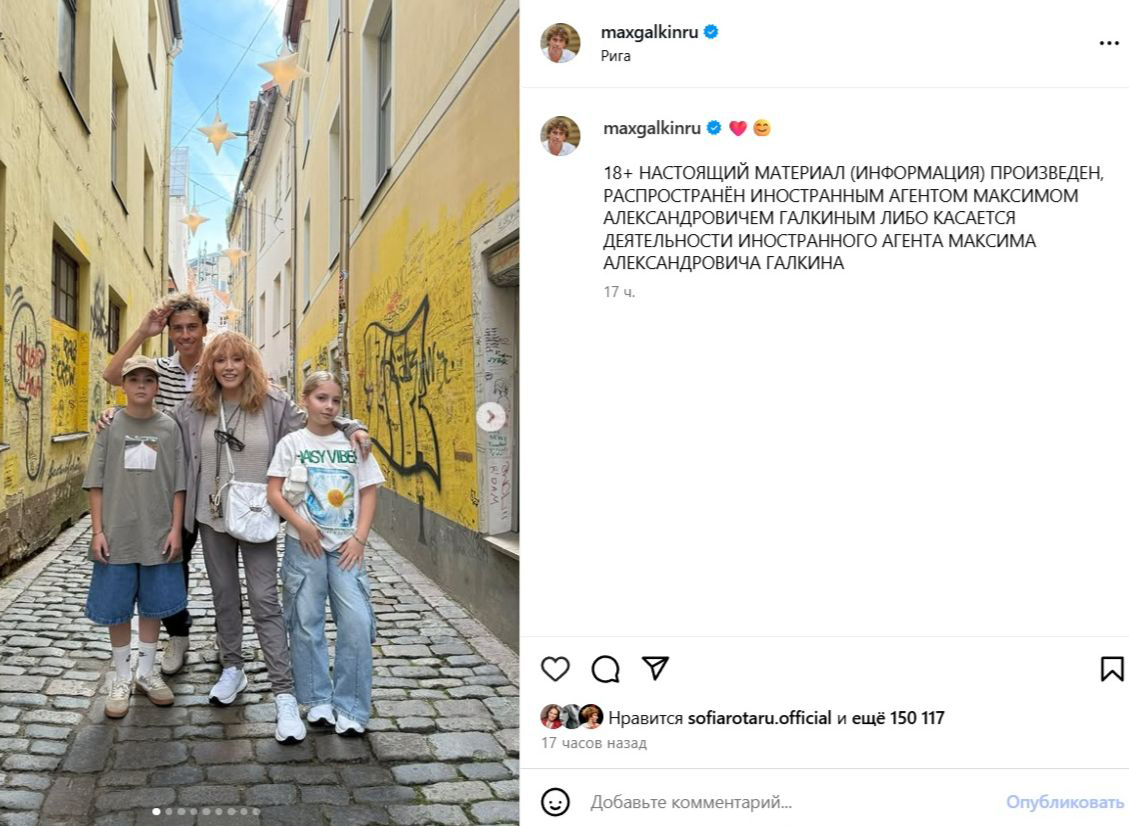Viewport: 1129px width, 826px height.
Task: Click the maxgalkinru header profile avatar
Action: (x=560, y=43)
